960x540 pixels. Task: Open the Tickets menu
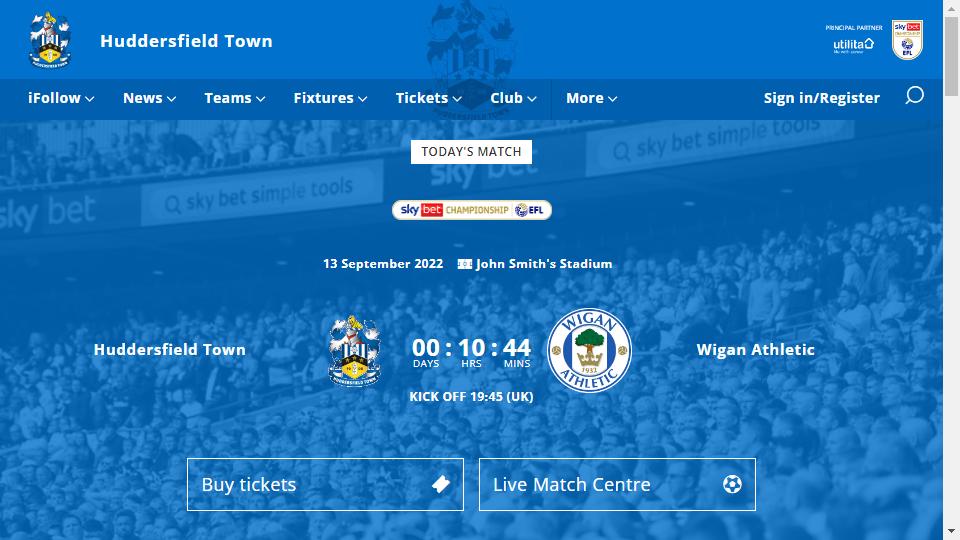pos(429,98)
